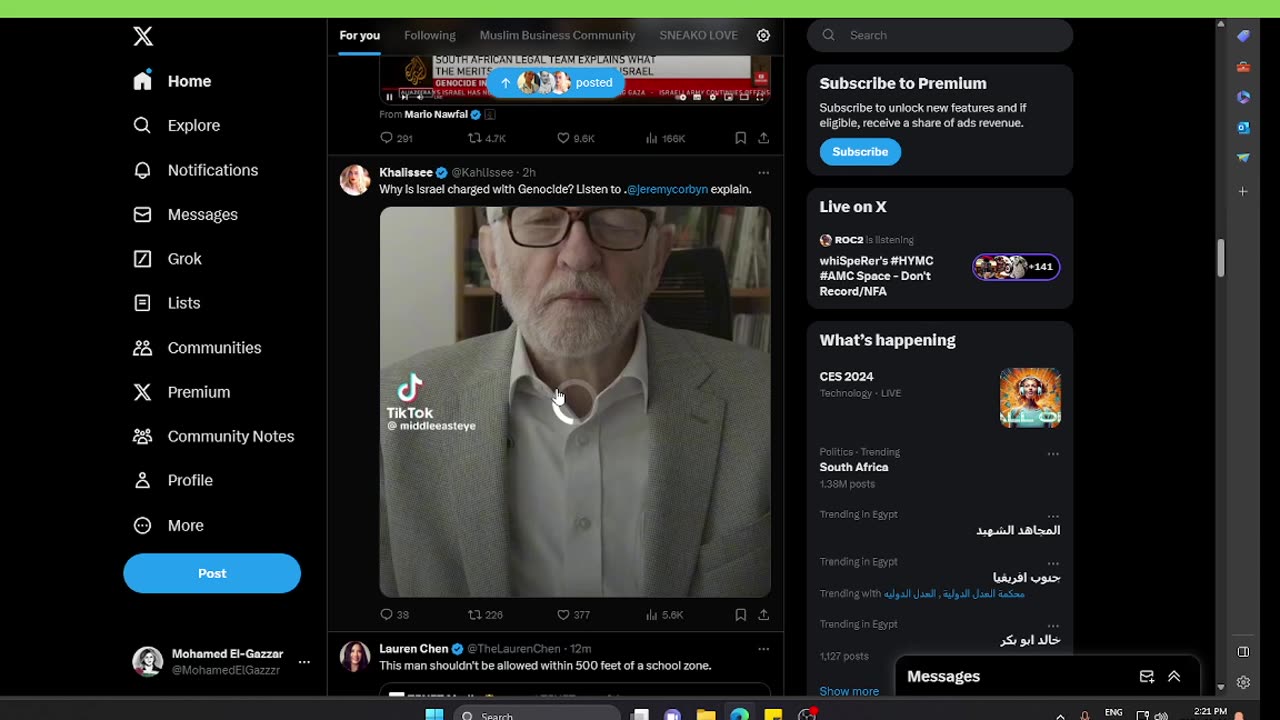1280x720 pixels.
Task: Pause the Al Jazeera video
Action: click(x=389, y=97)
